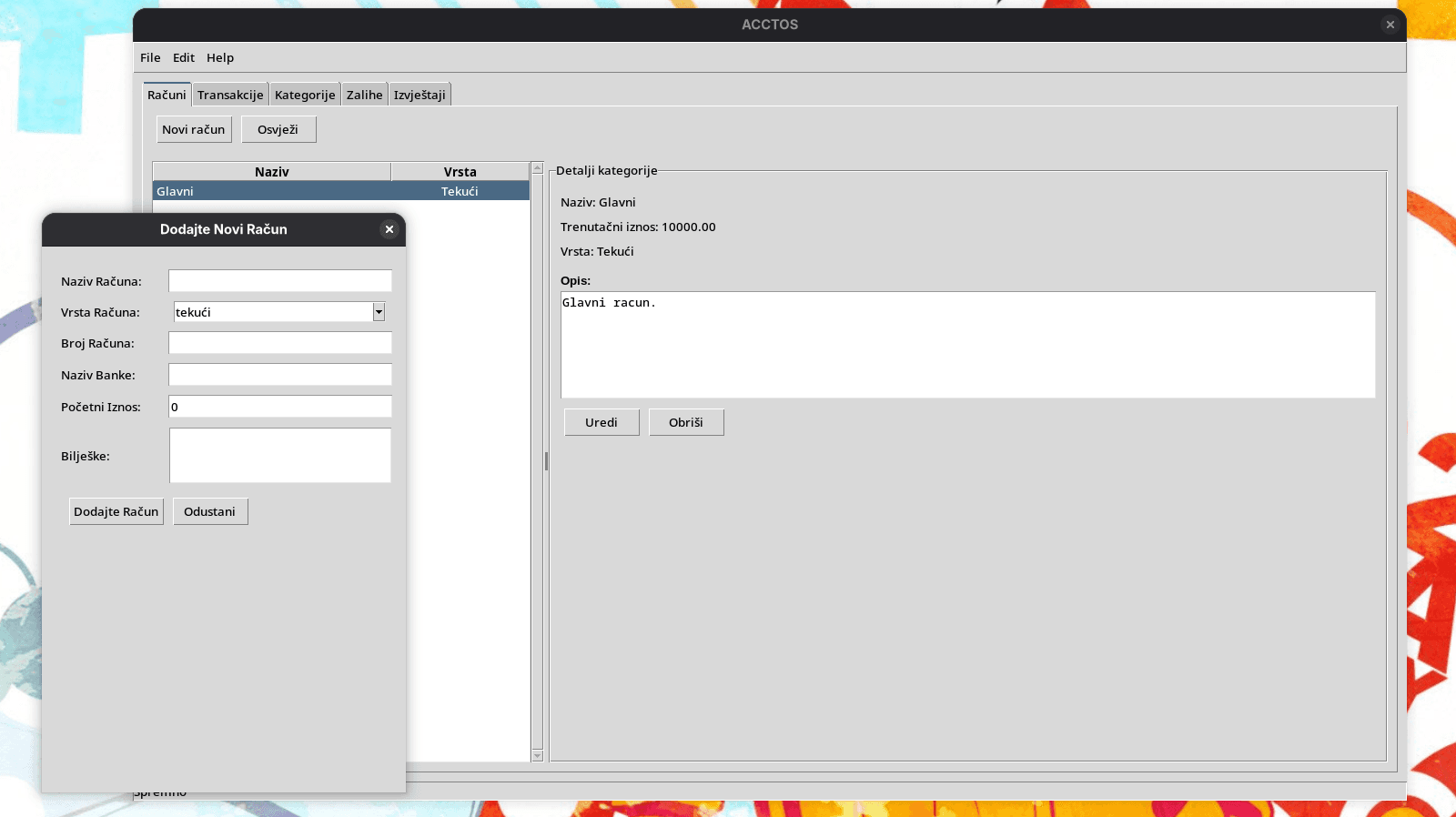Cancel with the Odustani button
The height and width of the screenshot is (817, 1456).
point(210,511)
